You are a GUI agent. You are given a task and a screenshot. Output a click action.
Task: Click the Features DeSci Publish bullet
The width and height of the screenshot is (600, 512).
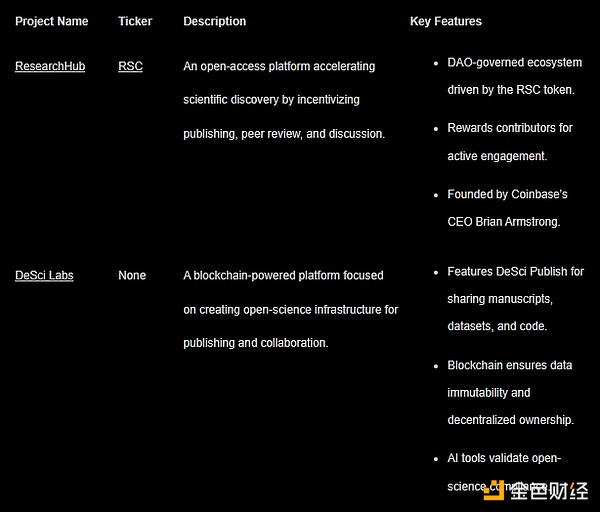click(515, 299)
